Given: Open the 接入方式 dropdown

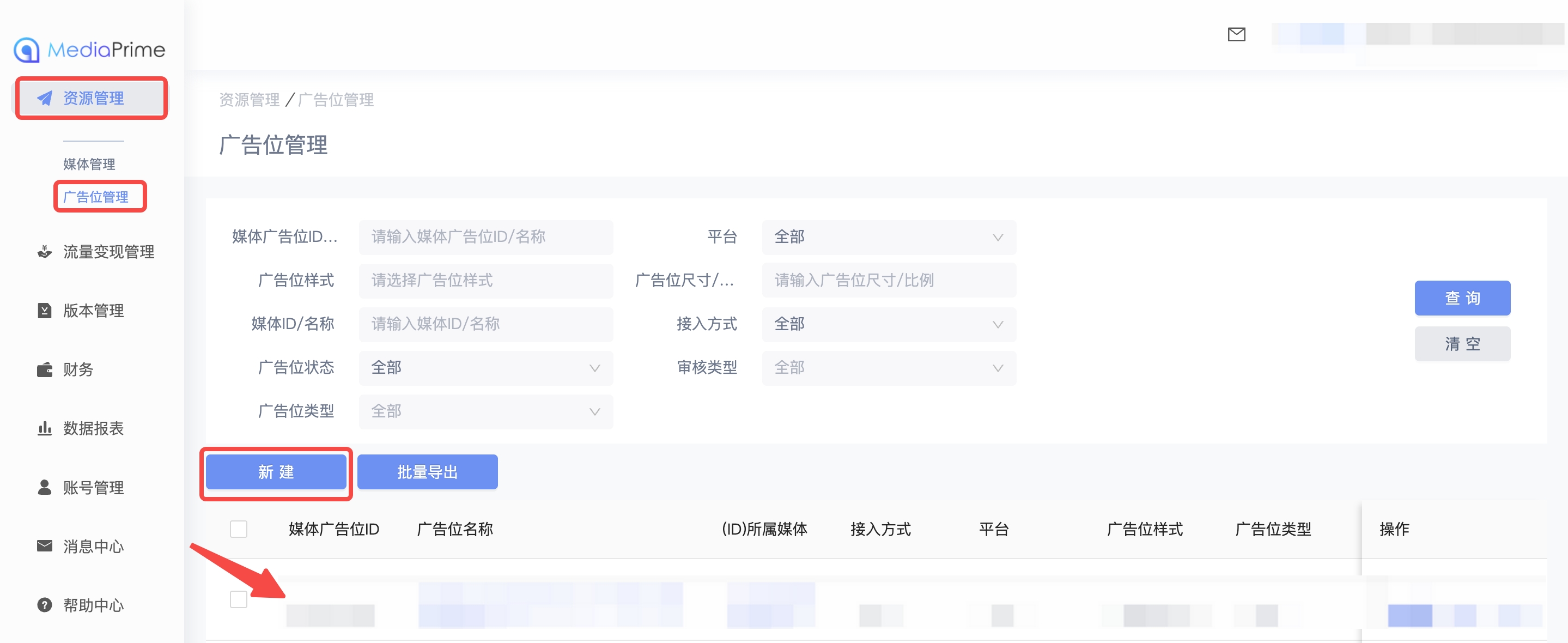Looking at the screenshot, I should (x=889, y=324).
